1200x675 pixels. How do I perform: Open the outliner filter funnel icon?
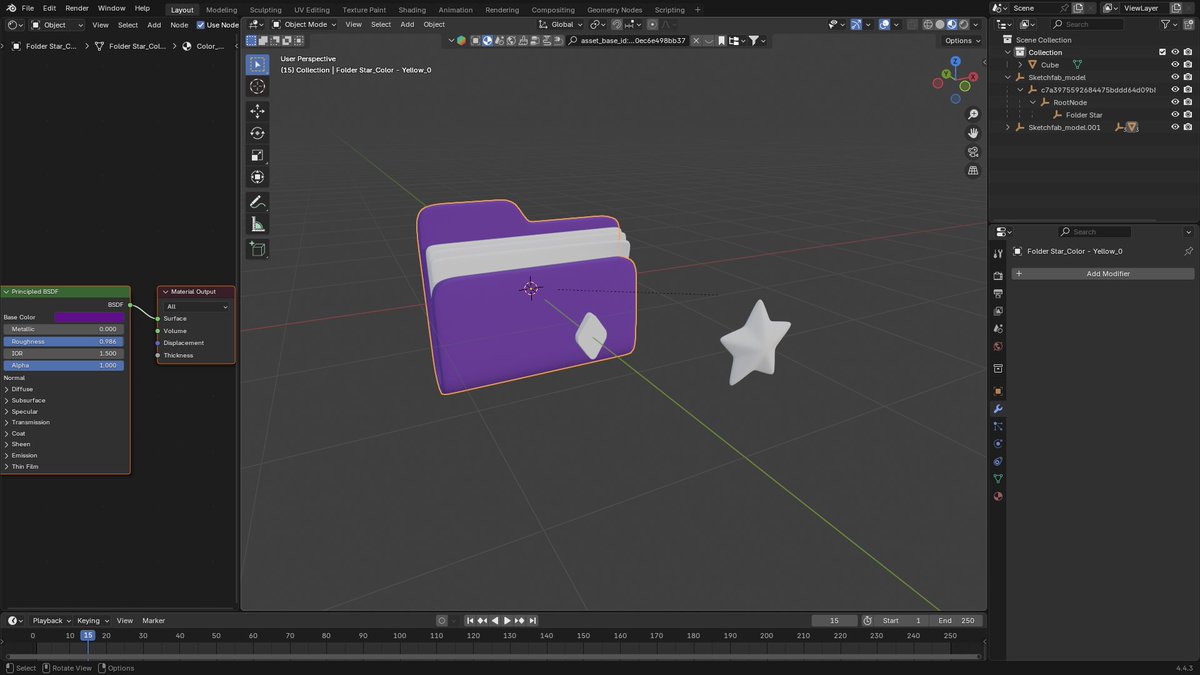pos(1168,24)
